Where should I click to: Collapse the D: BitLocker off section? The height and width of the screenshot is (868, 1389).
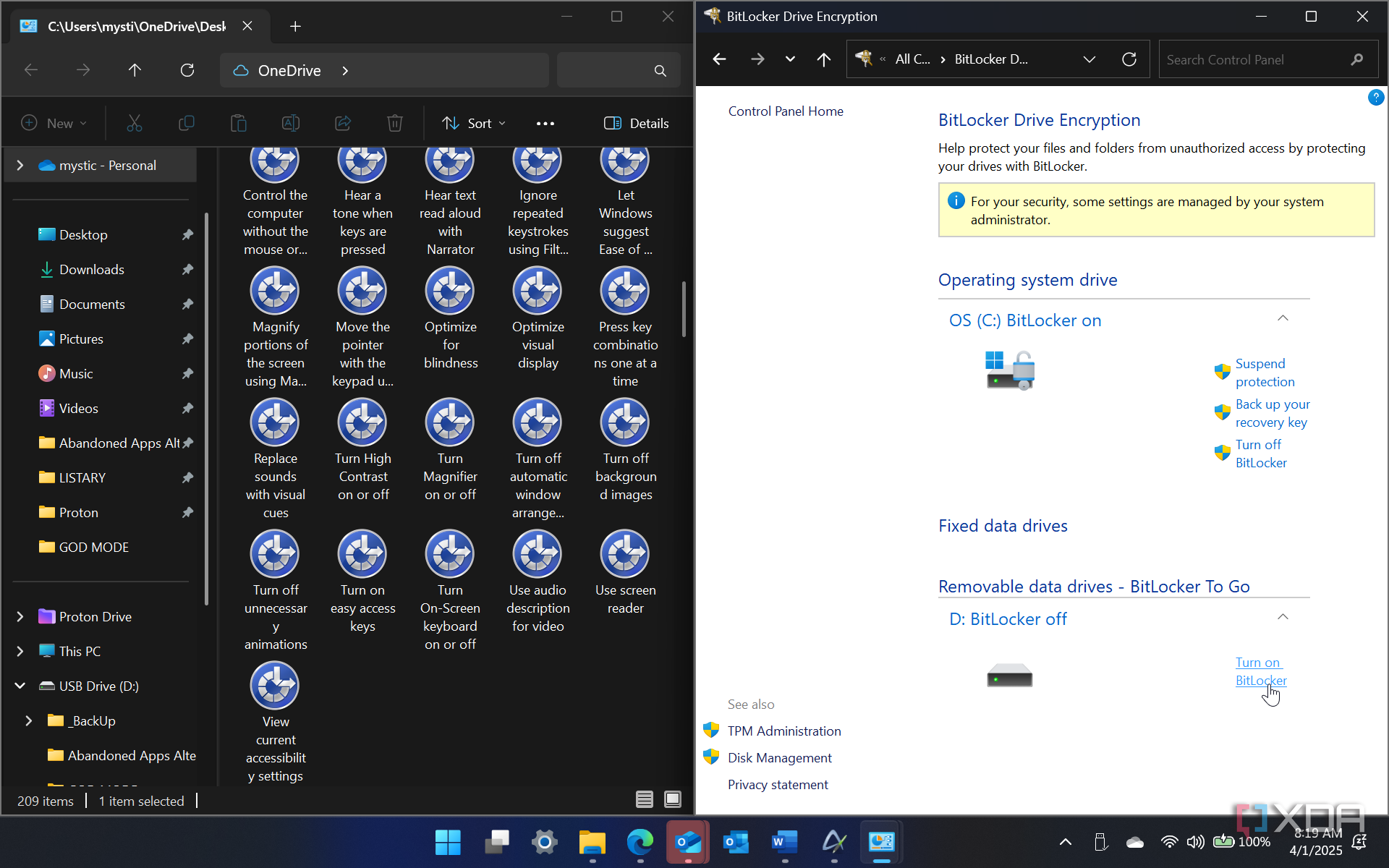[1283, 618]
